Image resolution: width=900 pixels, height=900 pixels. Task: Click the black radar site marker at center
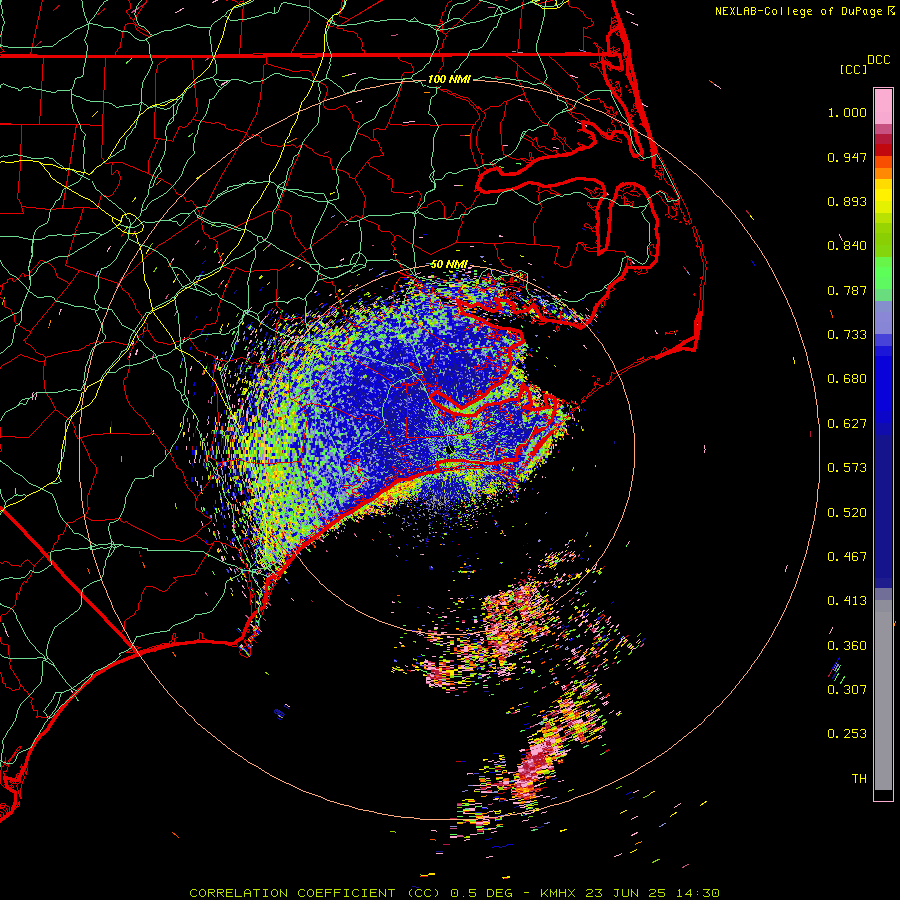coord(449,449)
